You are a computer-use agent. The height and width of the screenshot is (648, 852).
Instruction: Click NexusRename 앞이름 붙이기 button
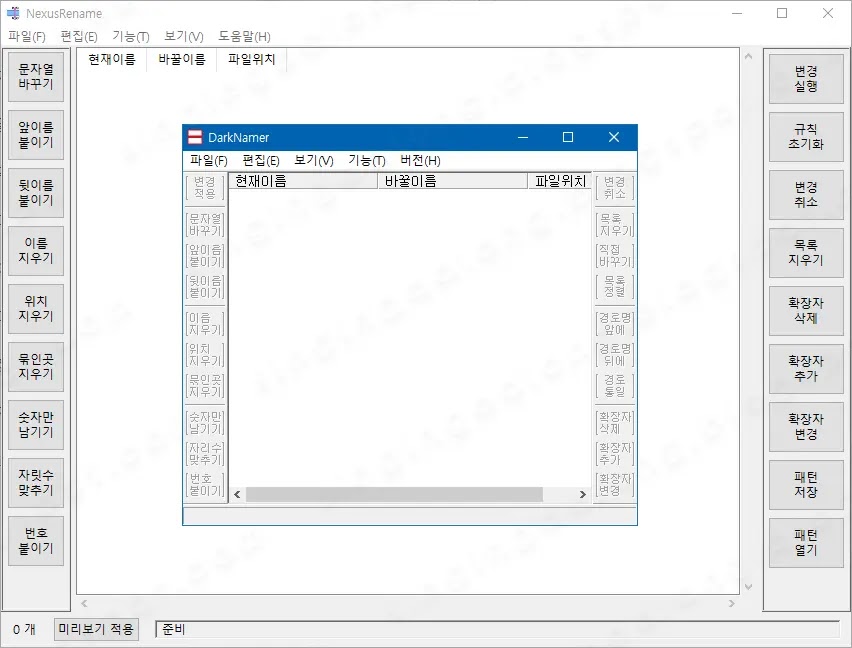click(36, 135)
